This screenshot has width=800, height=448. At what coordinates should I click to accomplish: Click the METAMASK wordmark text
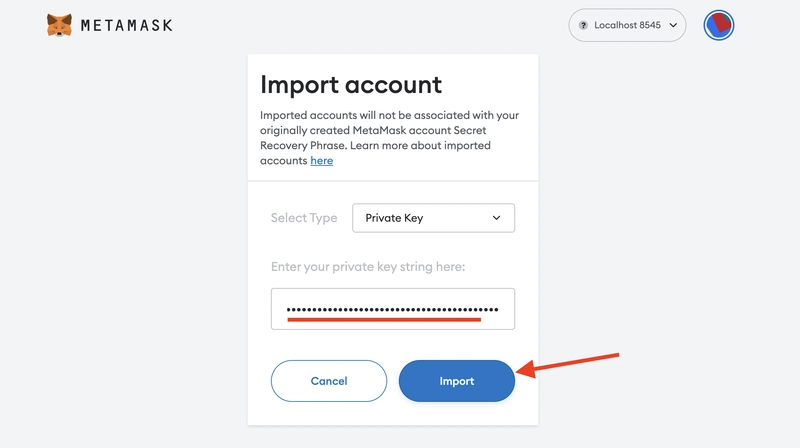[x=127, y=25]
